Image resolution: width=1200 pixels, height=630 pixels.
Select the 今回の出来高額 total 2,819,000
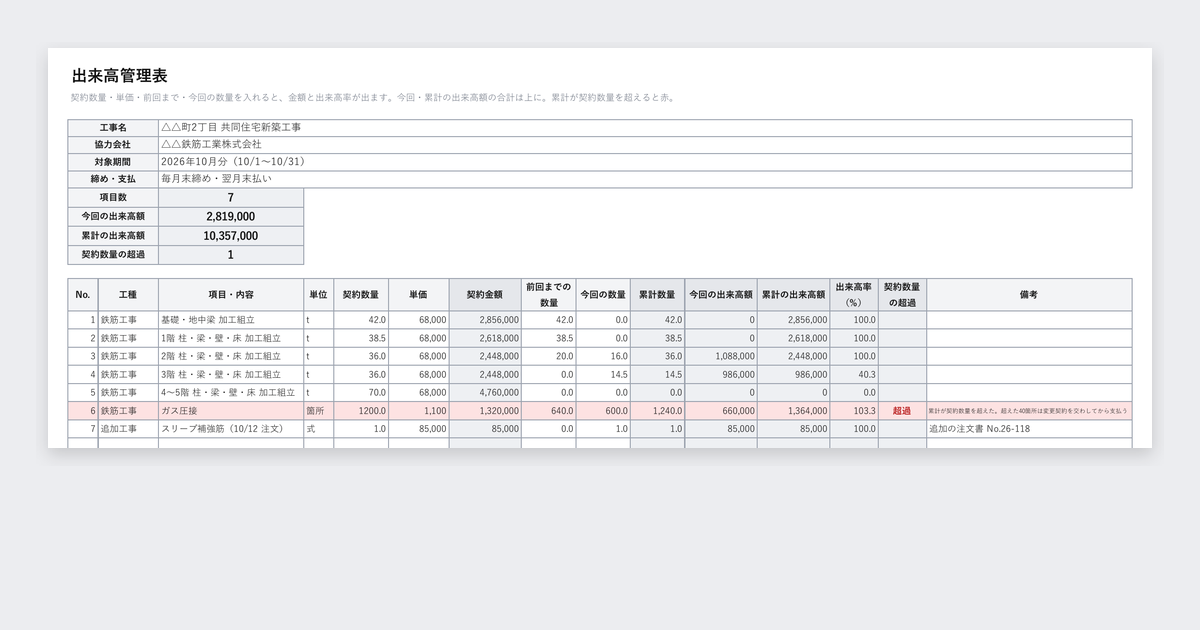pos(231,217)
